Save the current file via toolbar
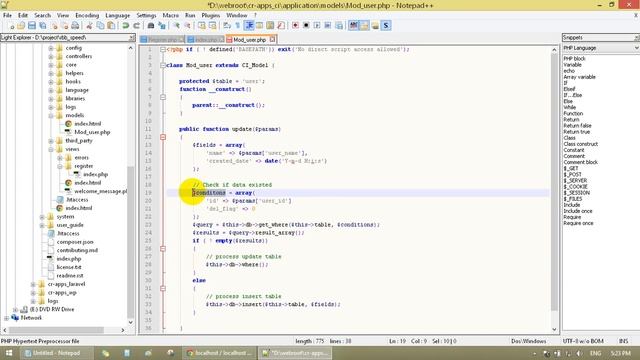 (32, 26)
